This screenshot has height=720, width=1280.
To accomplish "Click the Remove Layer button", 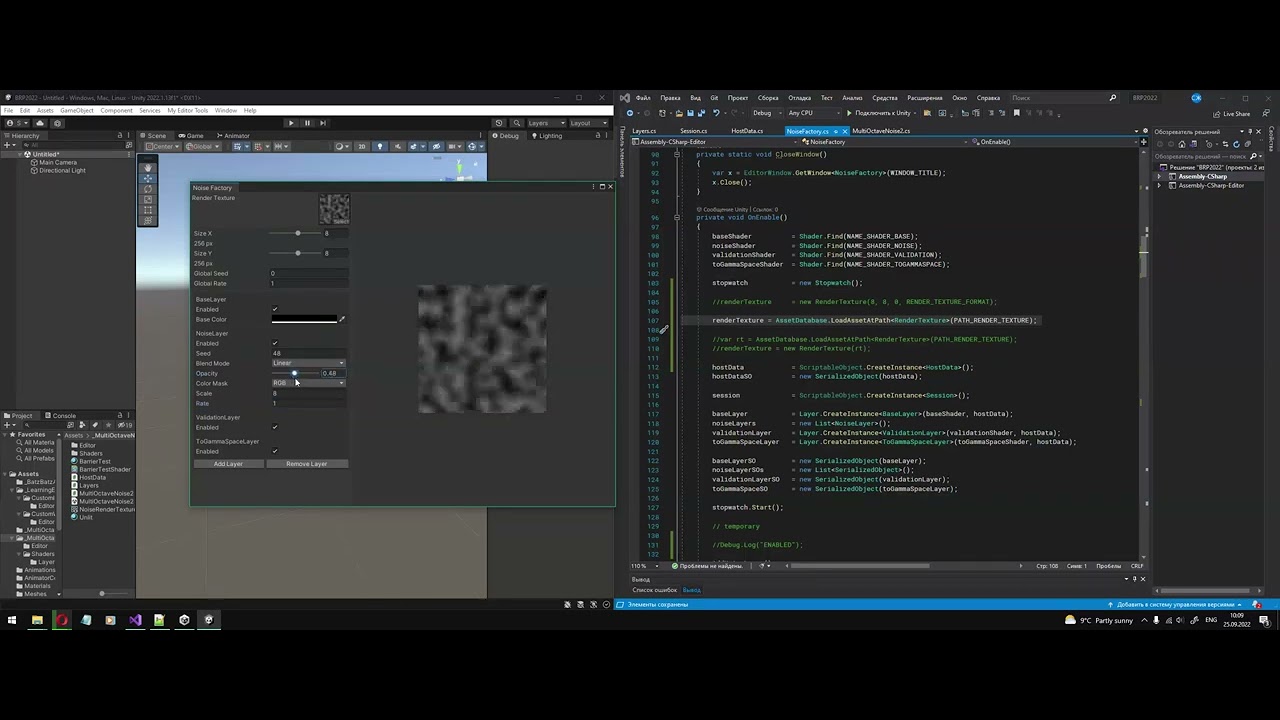I will (x=306, y=464).
